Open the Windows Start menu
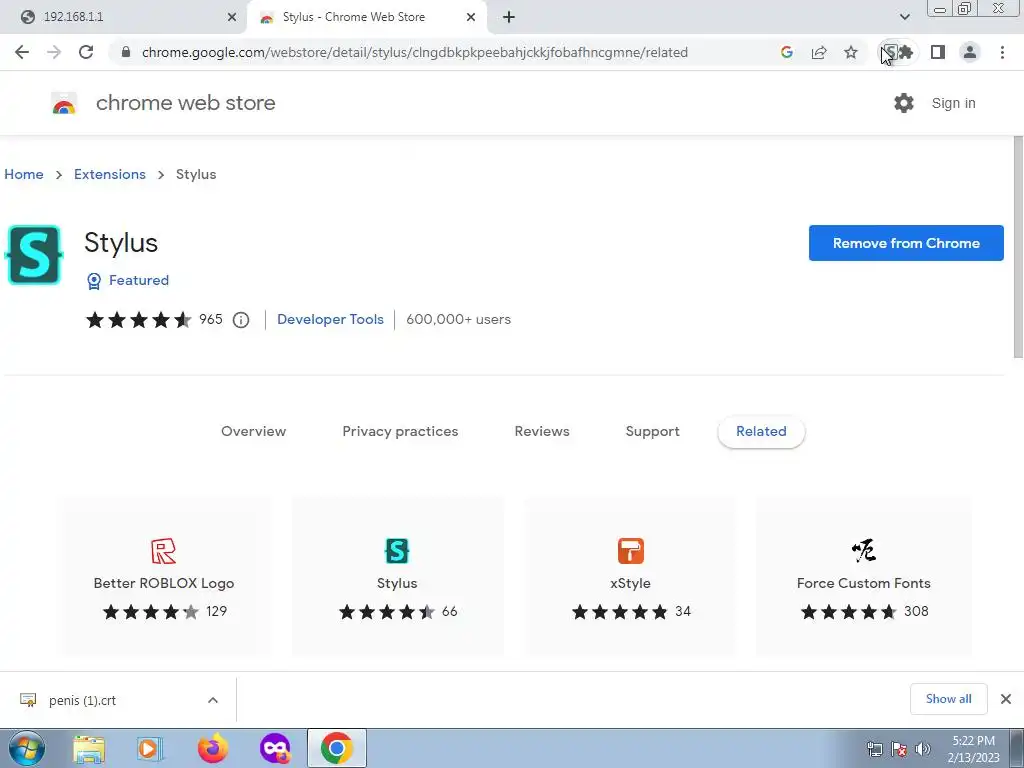This screenshot has height=768, width=1024. click(x=27, y=748)
